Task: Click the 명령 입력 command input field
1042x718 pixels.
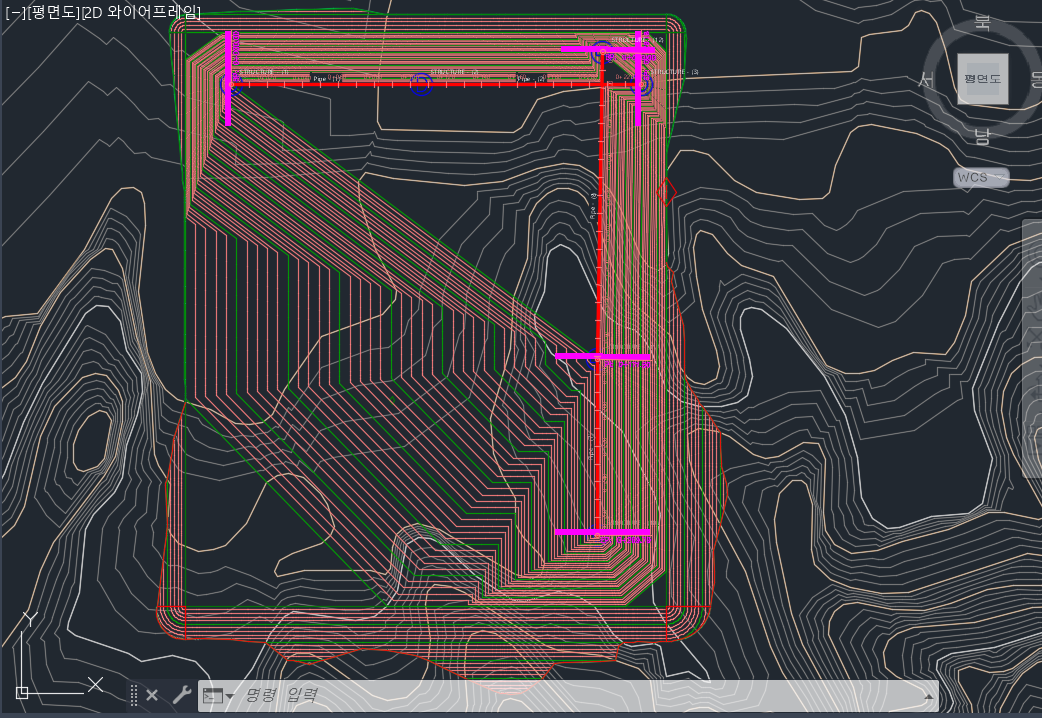Action: click(560, 696)
